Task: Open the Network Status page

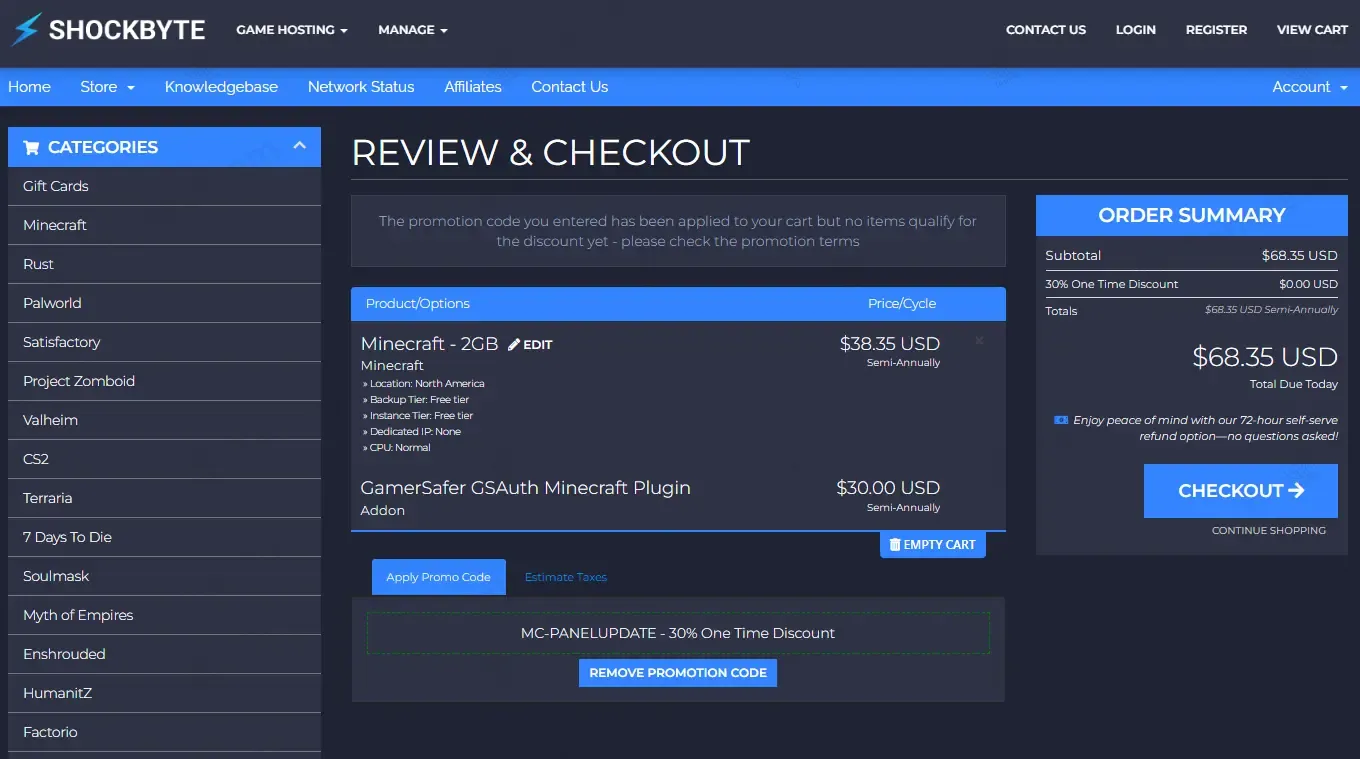Action: pos(361,87)
